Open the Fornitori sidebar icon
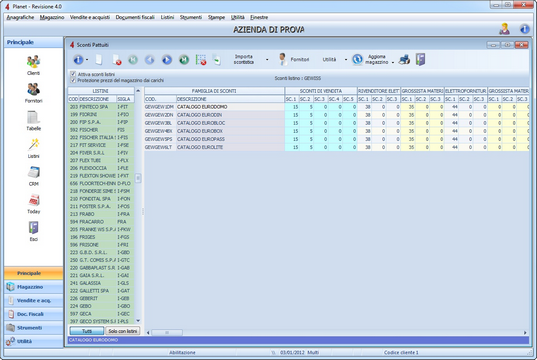This screenshot has width=537, height=360. click(x=33, y=89)
